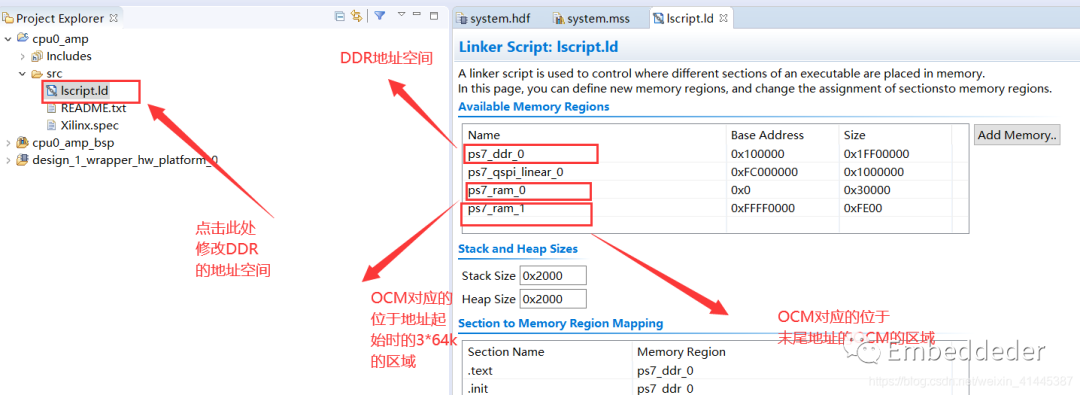Click the lscript.ld file icon in tree
This screenshot has height=395, width=1080.
[x=52, y=90]
